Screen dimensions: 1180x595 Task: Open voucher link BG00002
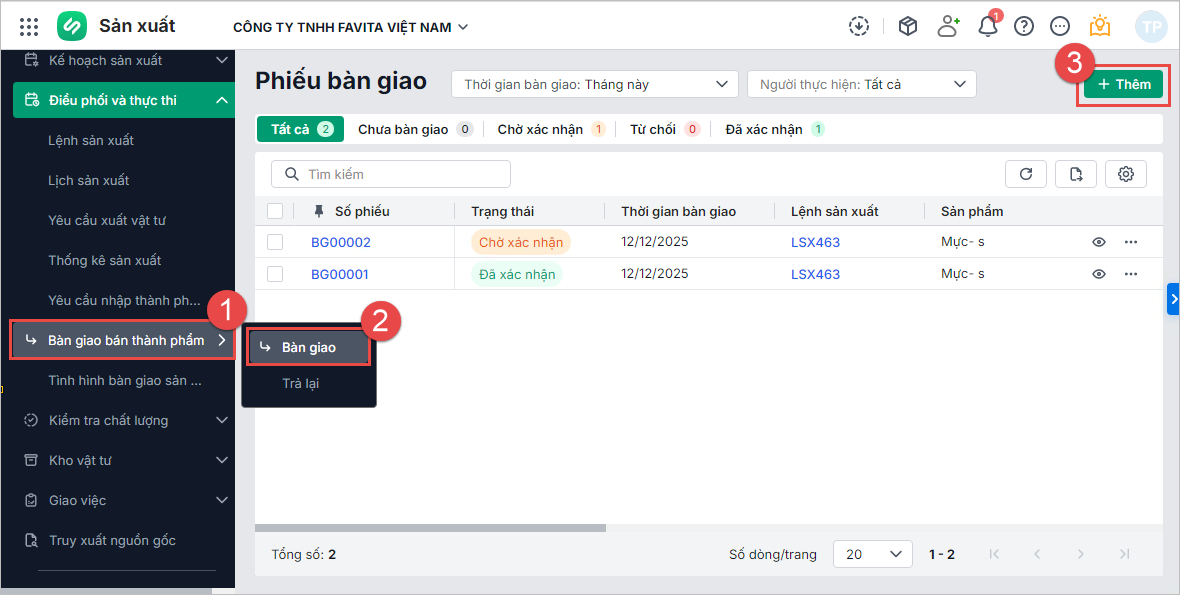pyautogui.click(x=341, y=242)
